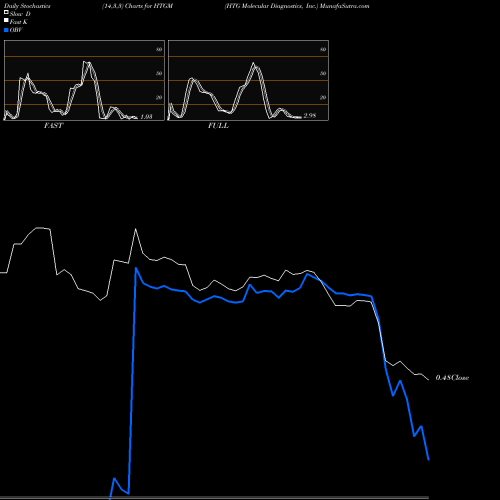
Task: Click the 50 level label in FULL chart
Action: [x=323, y=74]
